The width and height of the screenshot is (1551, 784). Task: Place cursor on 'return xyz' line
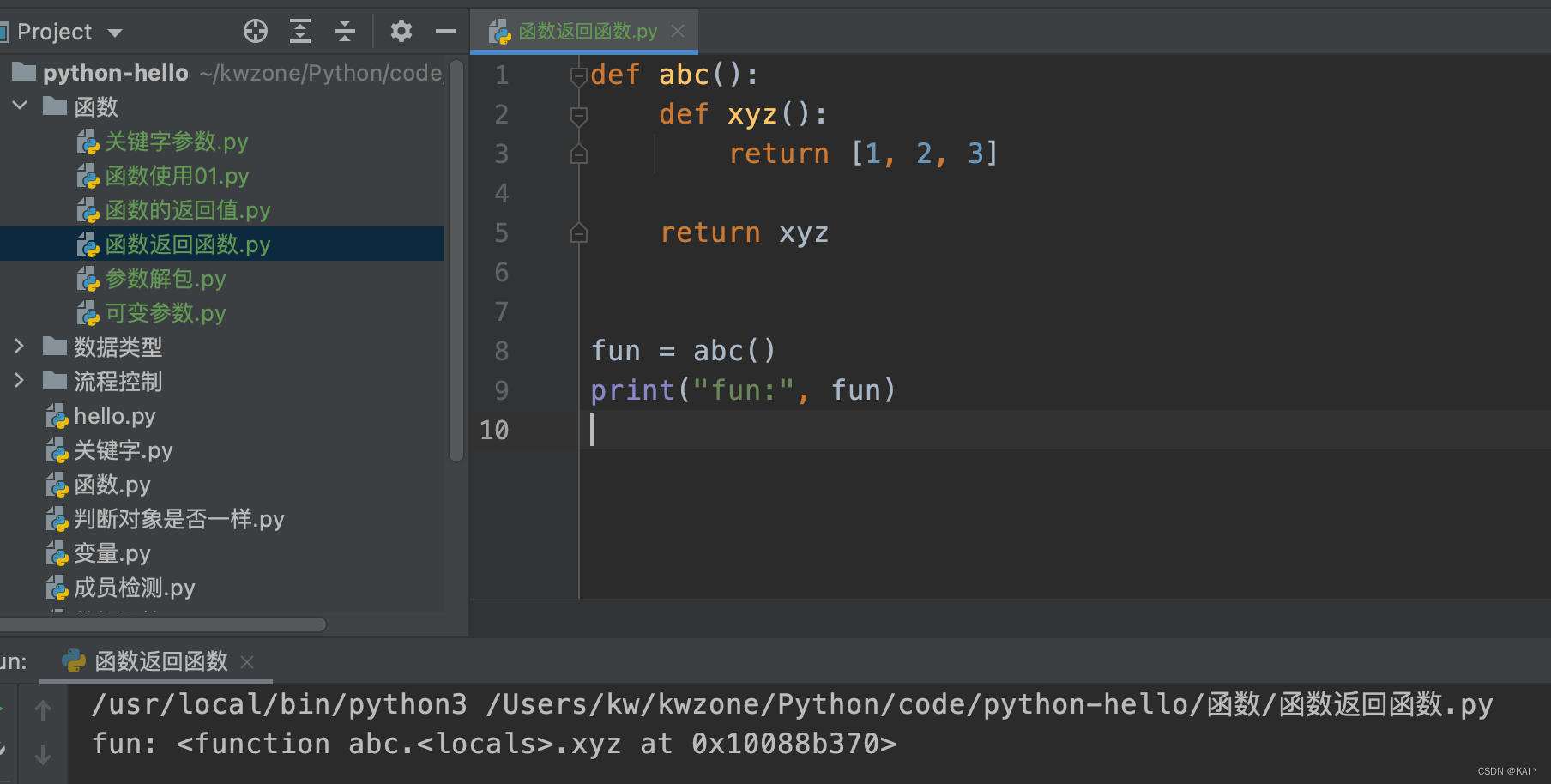coord(744,232)
